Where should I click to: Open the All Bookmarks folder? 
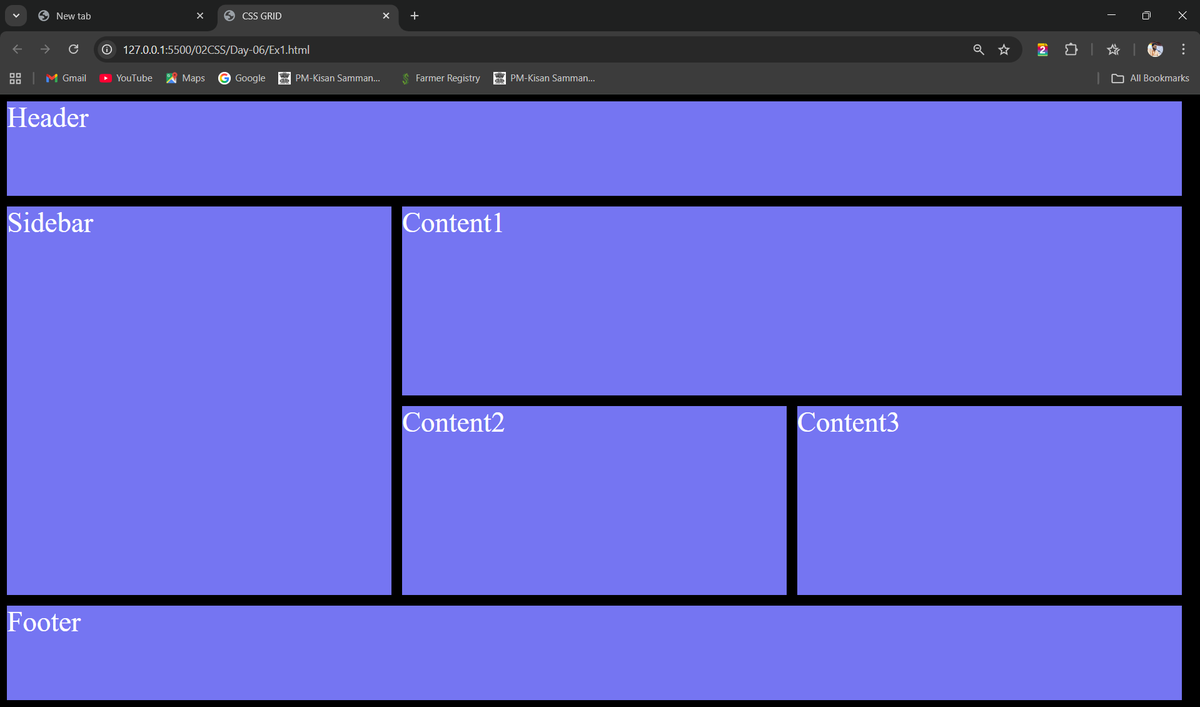coord(1150,78)
